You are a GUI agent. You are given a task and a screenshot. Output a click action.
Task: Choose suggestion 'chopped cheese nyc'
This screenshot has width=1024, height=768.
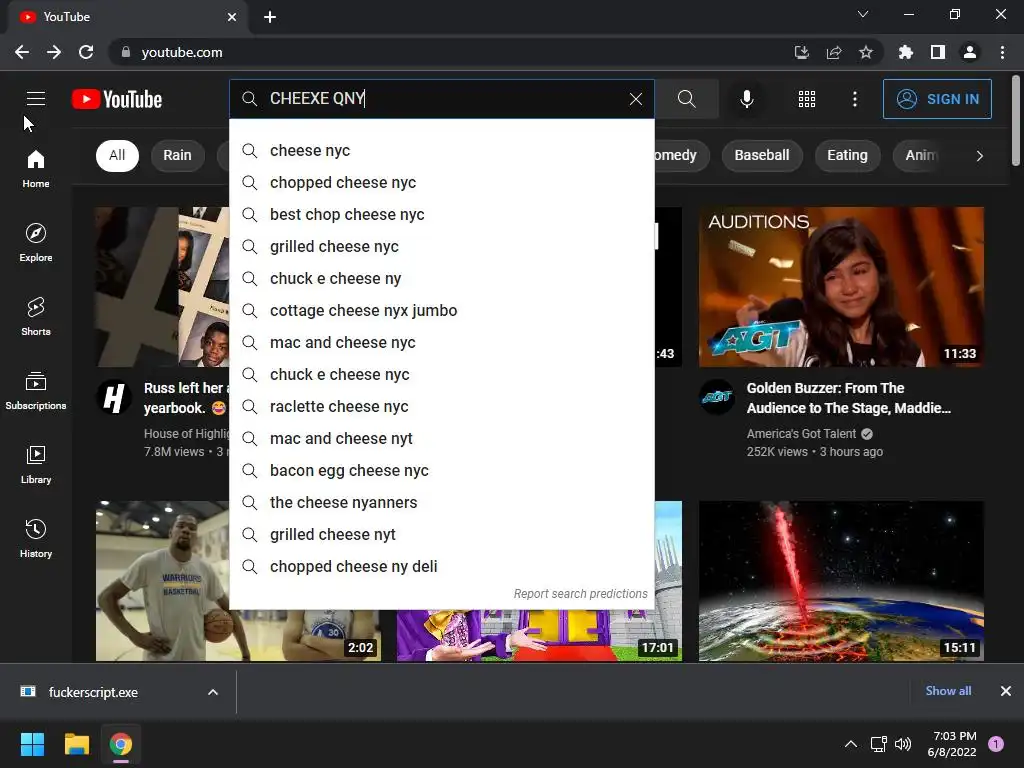(x=441, y=182)
